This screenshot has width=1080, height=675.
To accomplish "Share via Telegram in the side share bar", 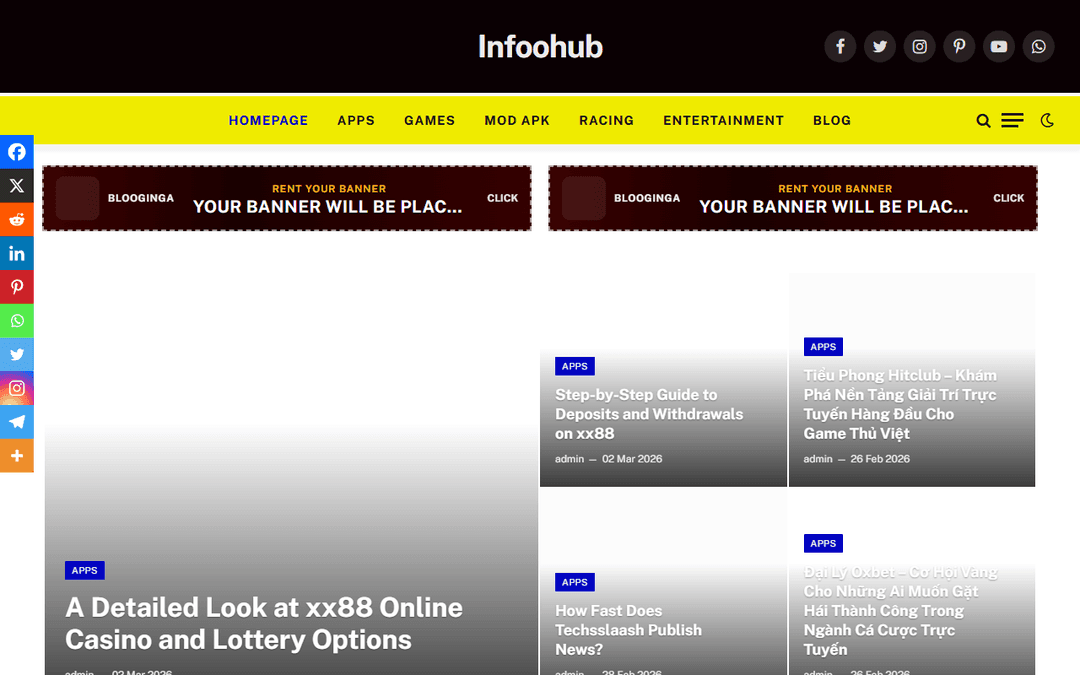I will point(17,422).
